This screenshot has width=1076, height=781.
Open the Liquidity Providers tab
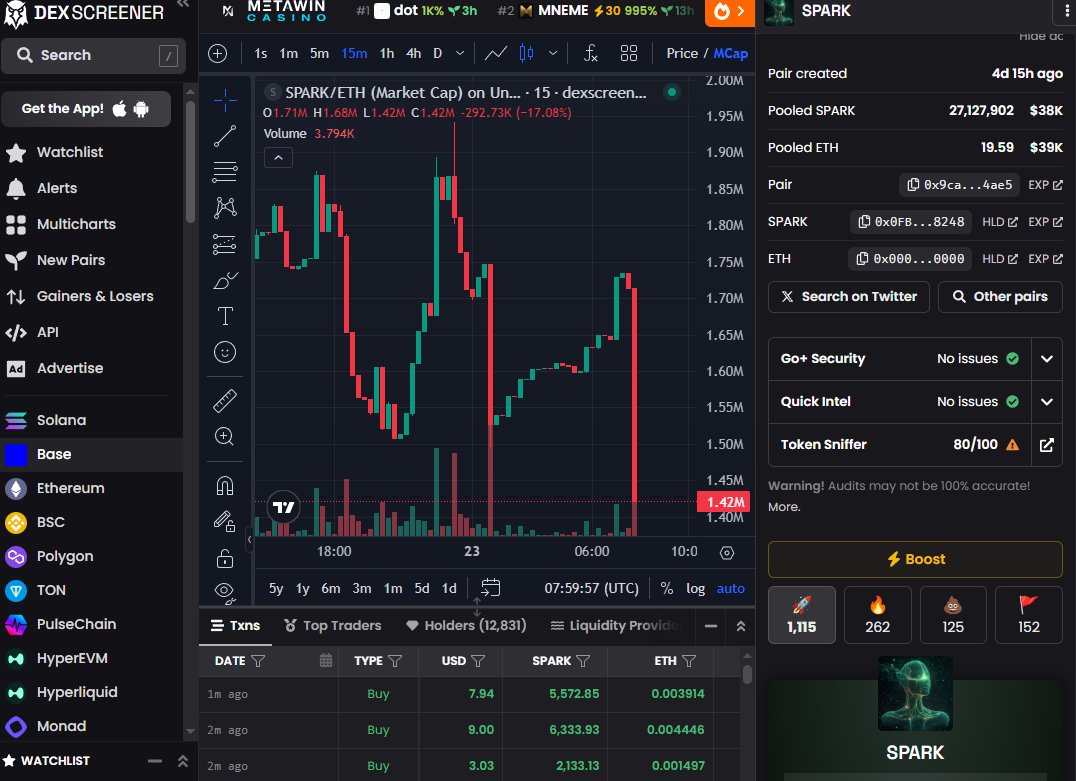coord(614,625)
